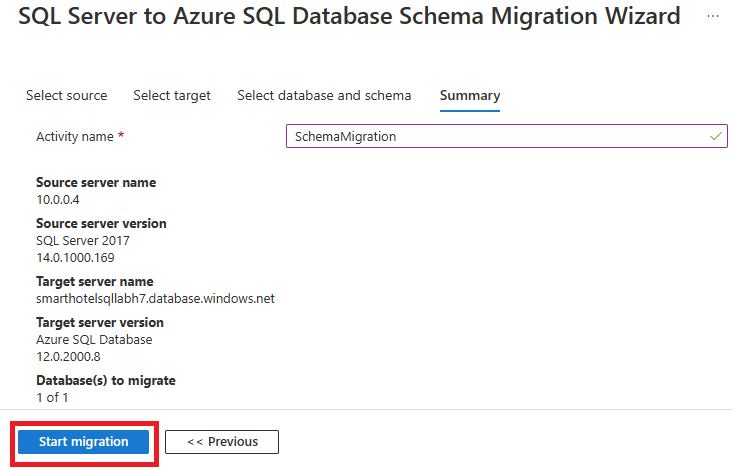Click target server smarthotelsqllabh7.database.windows.net
This screenshot has height=470, width=732.
point(155,299)
